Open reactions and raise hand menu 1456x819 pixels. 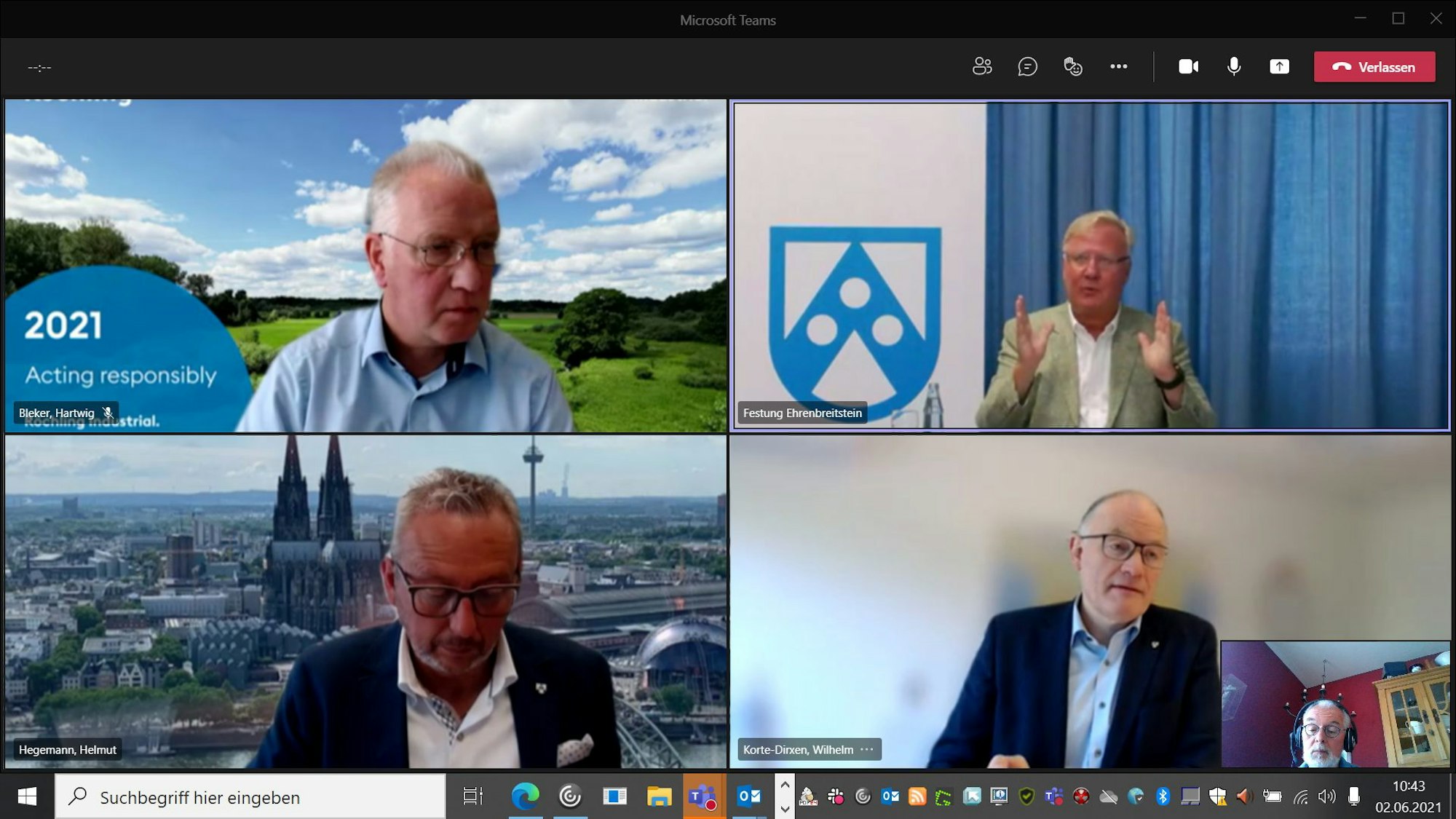[x=1072, y=66]
